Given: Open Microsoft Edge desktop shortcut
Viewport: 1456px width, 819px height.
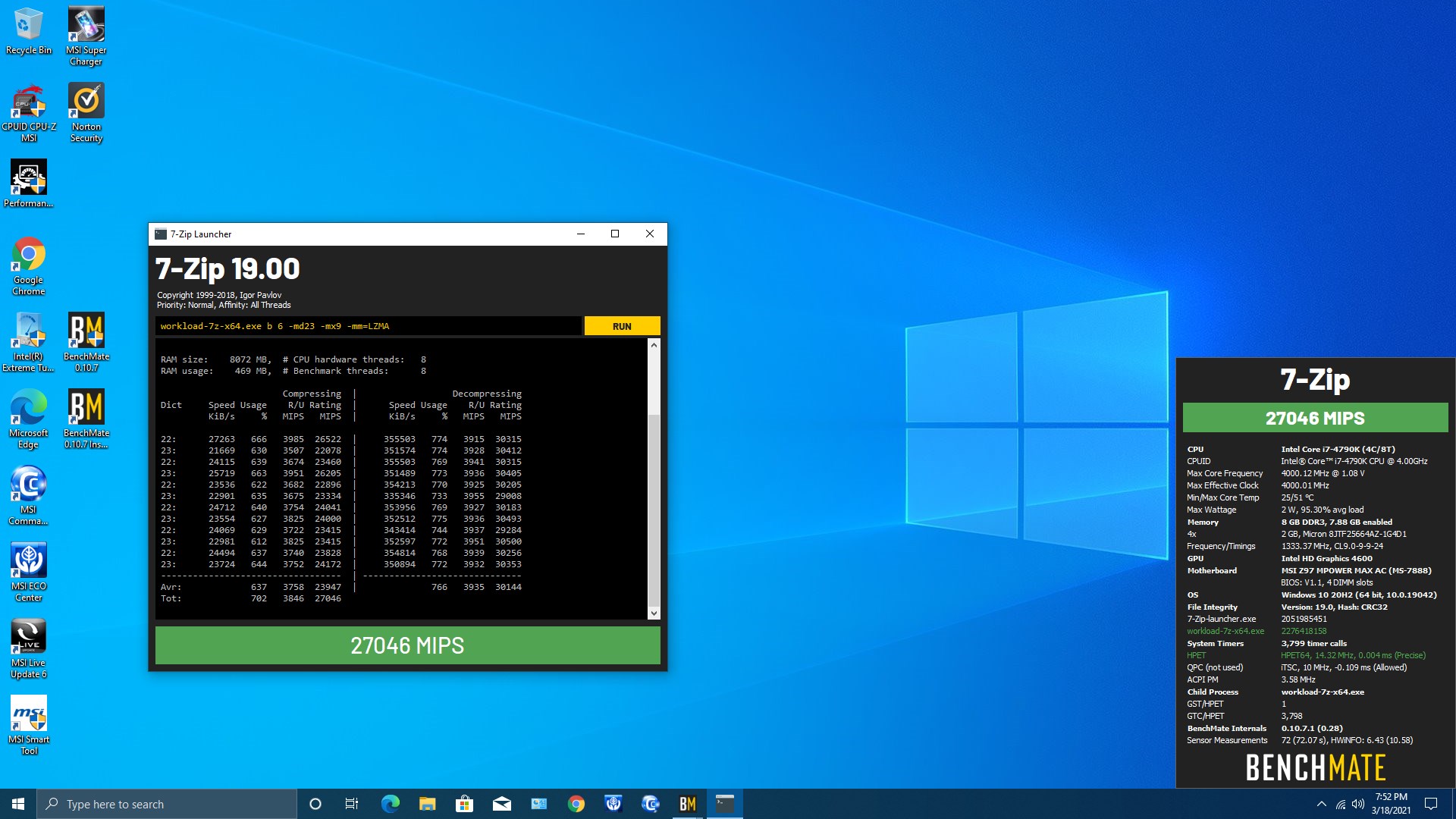Looking at the screenshot, I should (x=29, y=419).
